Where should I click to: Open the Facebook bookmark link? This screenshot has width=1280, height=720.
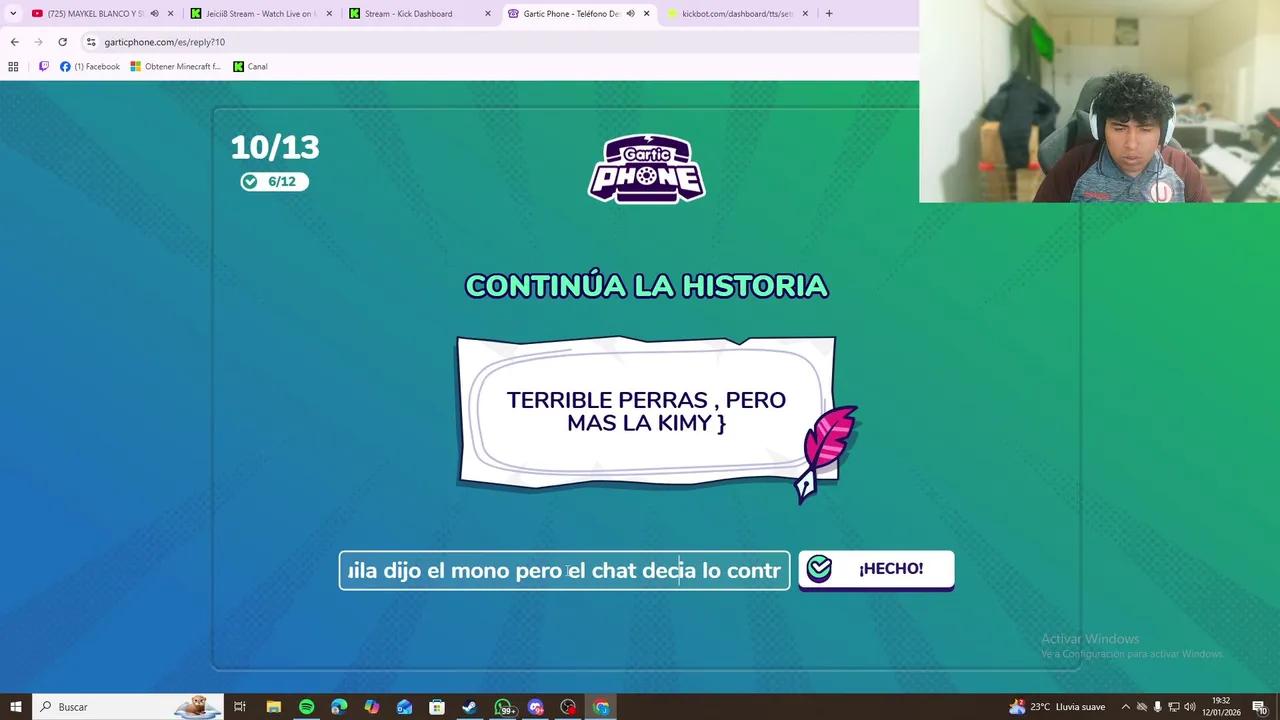point(91,66)
